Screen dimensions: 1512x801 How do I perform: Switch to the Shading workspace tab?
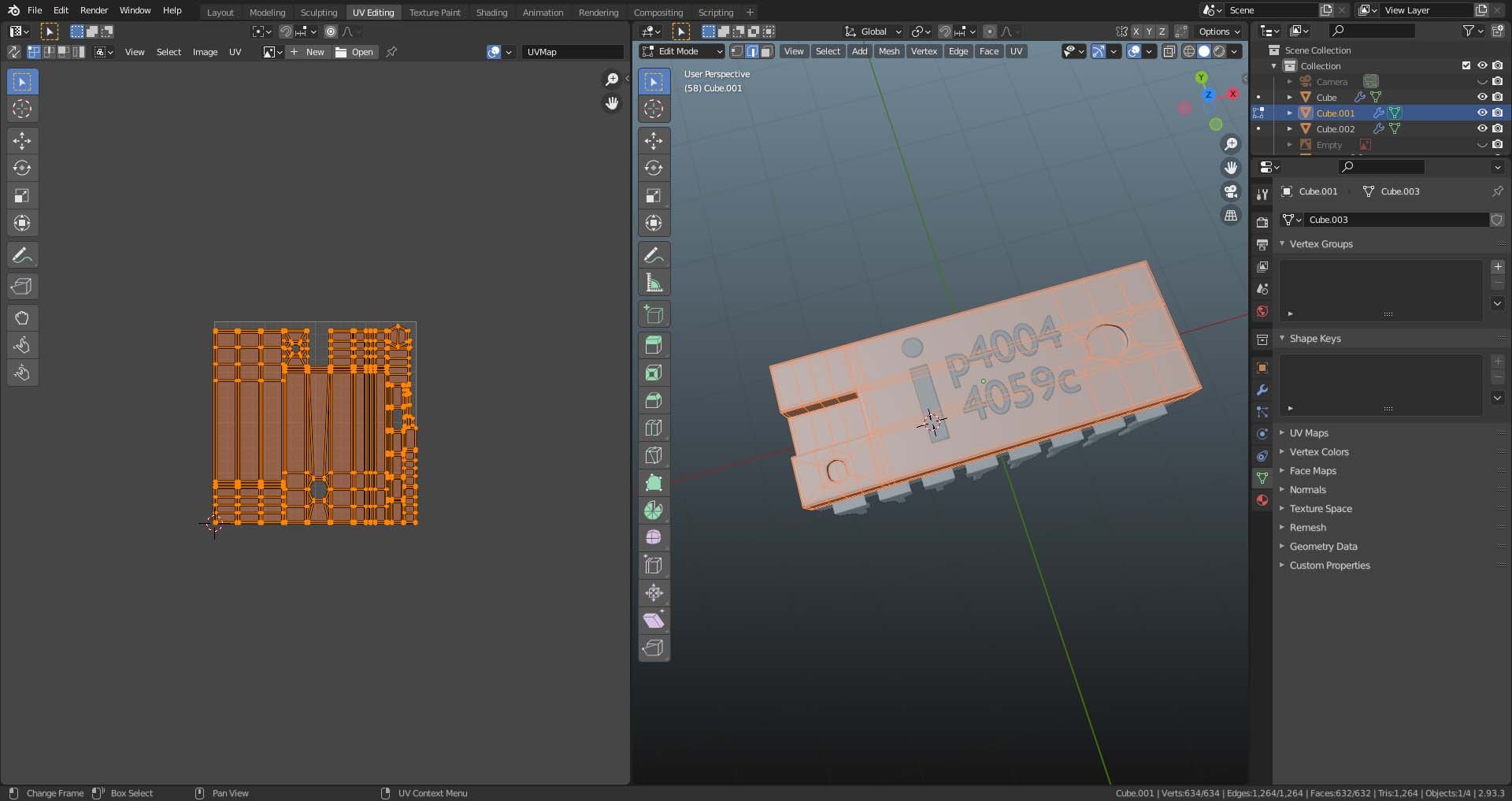tap(491, 13)
